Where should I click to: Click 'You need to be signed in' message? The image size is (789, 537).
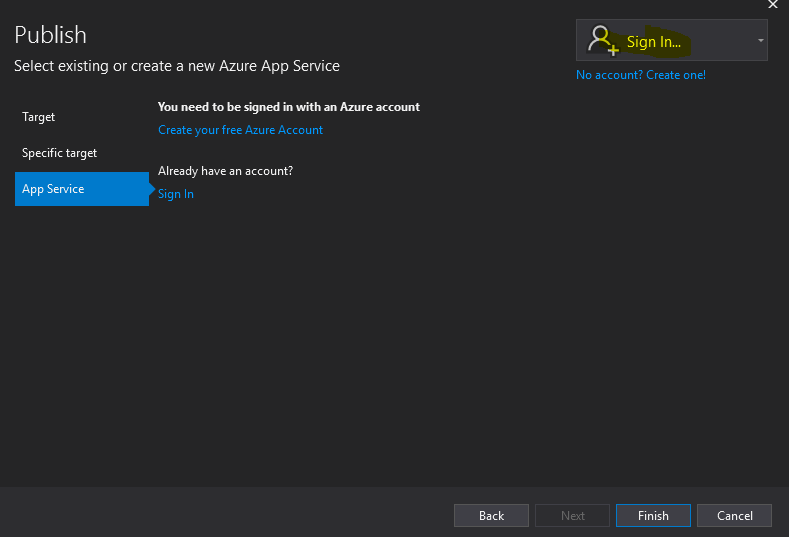tap(288, 107)
